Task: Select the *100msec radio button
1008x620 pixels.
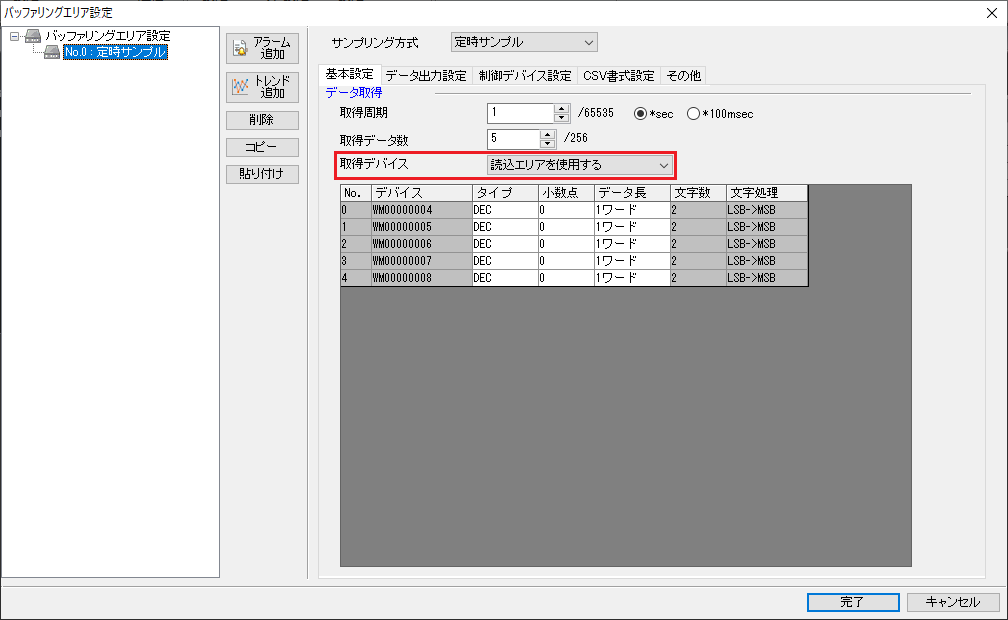Action: [693, 114]
